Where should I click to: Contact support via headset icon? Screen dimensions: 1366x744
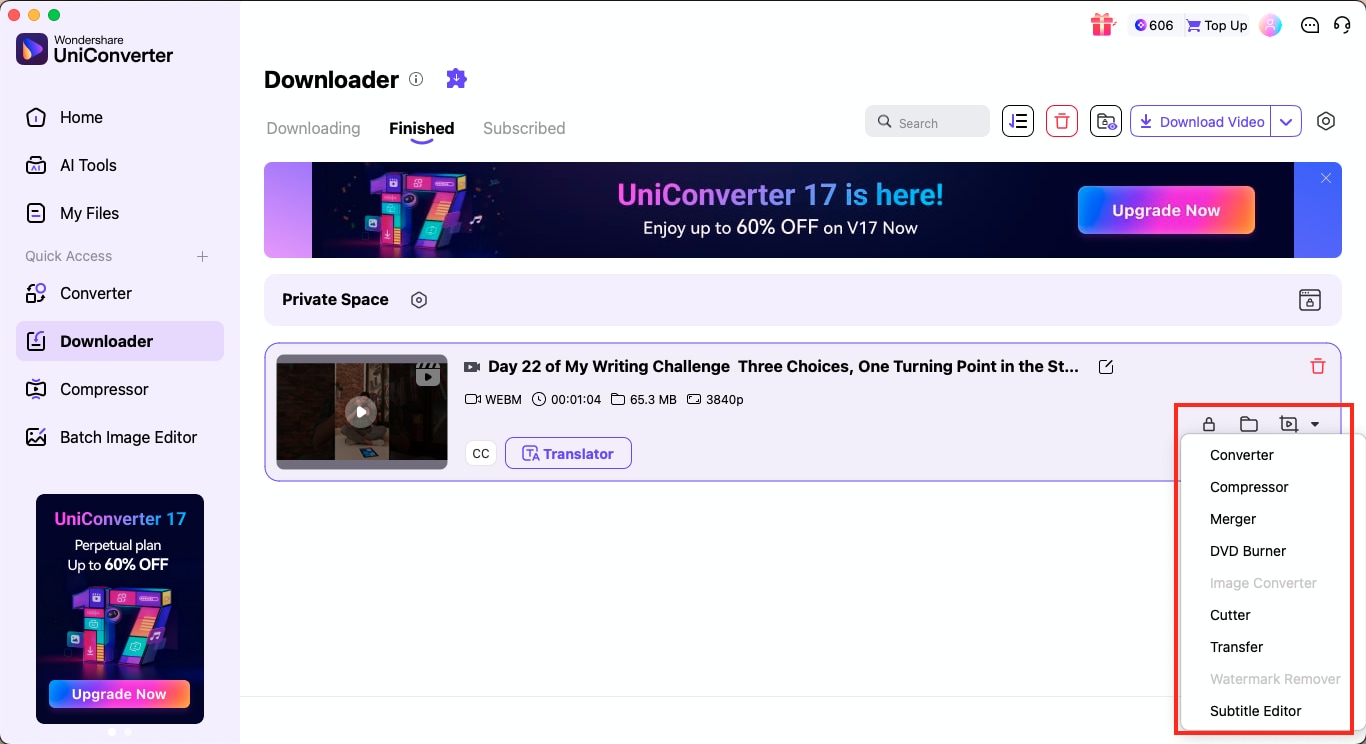1342,25
